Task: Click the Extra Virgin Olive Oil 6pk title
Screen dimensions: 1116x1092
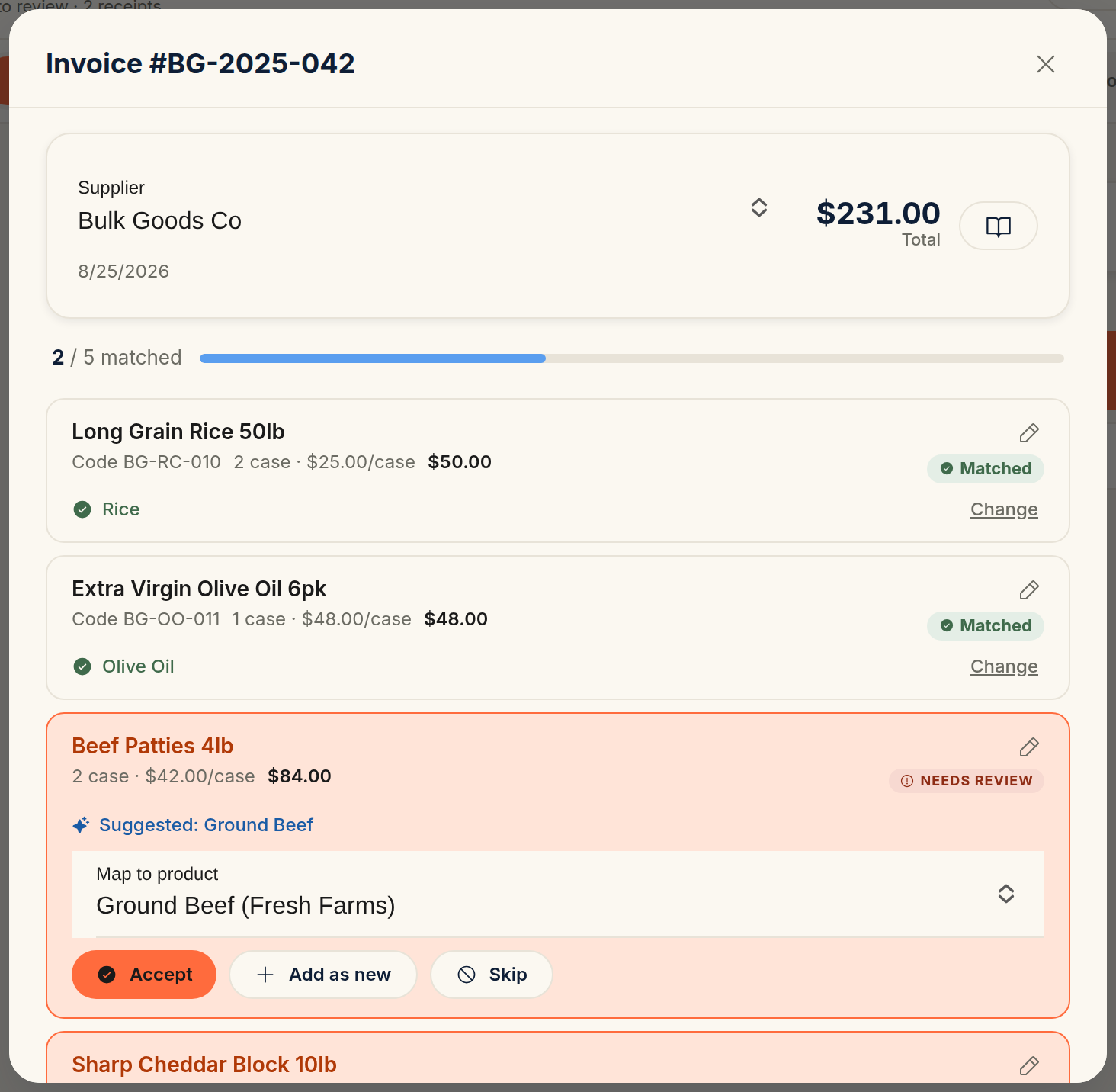Action: click(199, 589)
